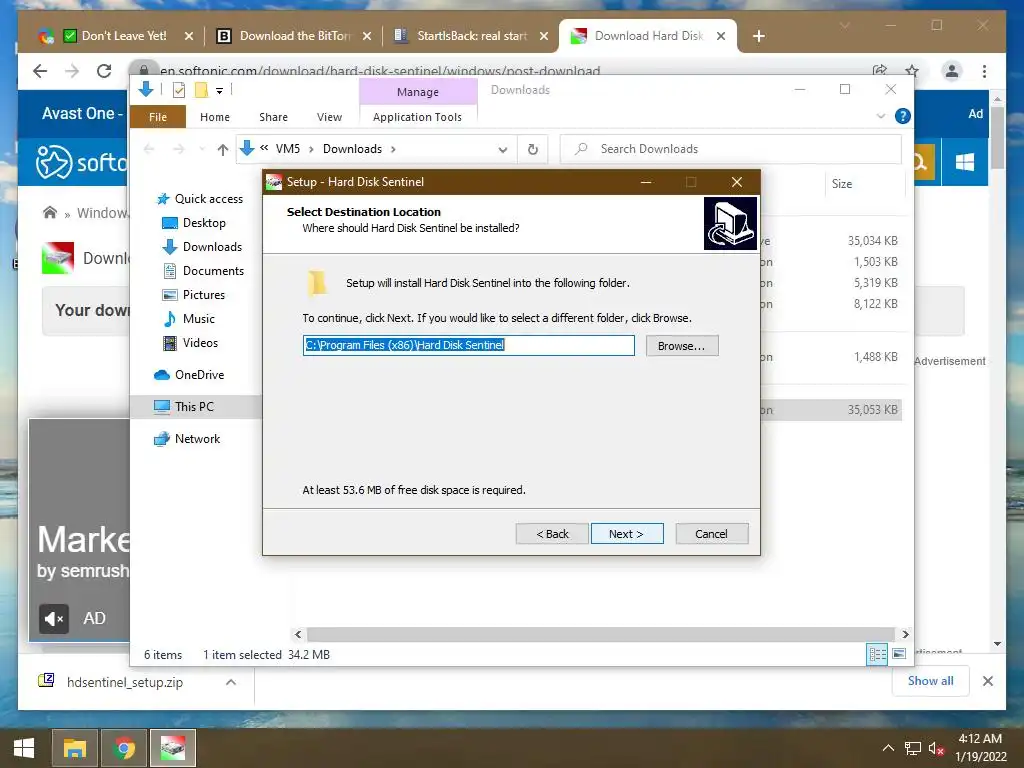Cancel the Hard Disk Sentinel setup
The width and height of the screenshot is (1024, 768).
pyautogui.click(x=711, y=534)
